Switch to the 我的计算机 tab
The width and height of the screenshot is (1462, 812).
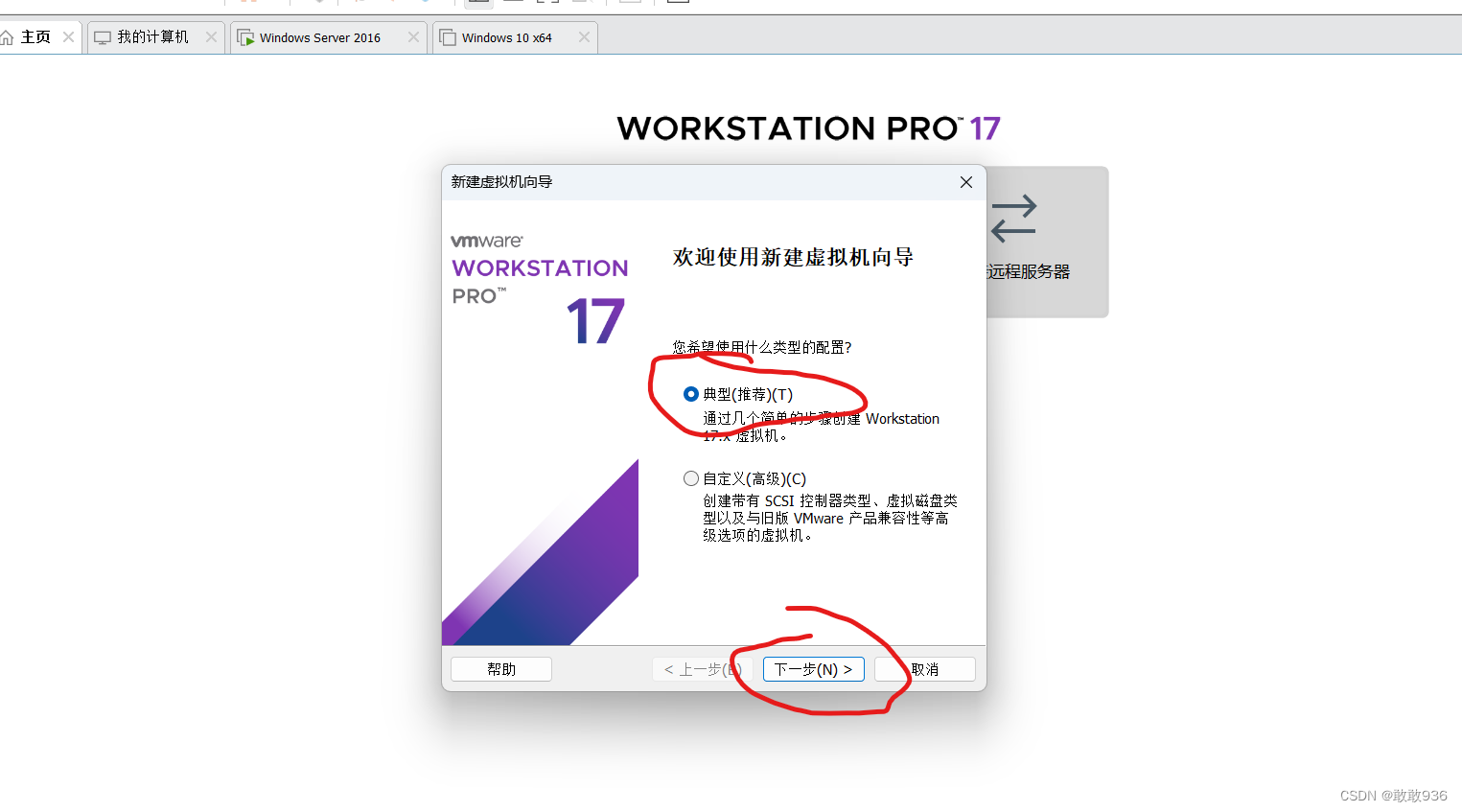tap(153, 37)
